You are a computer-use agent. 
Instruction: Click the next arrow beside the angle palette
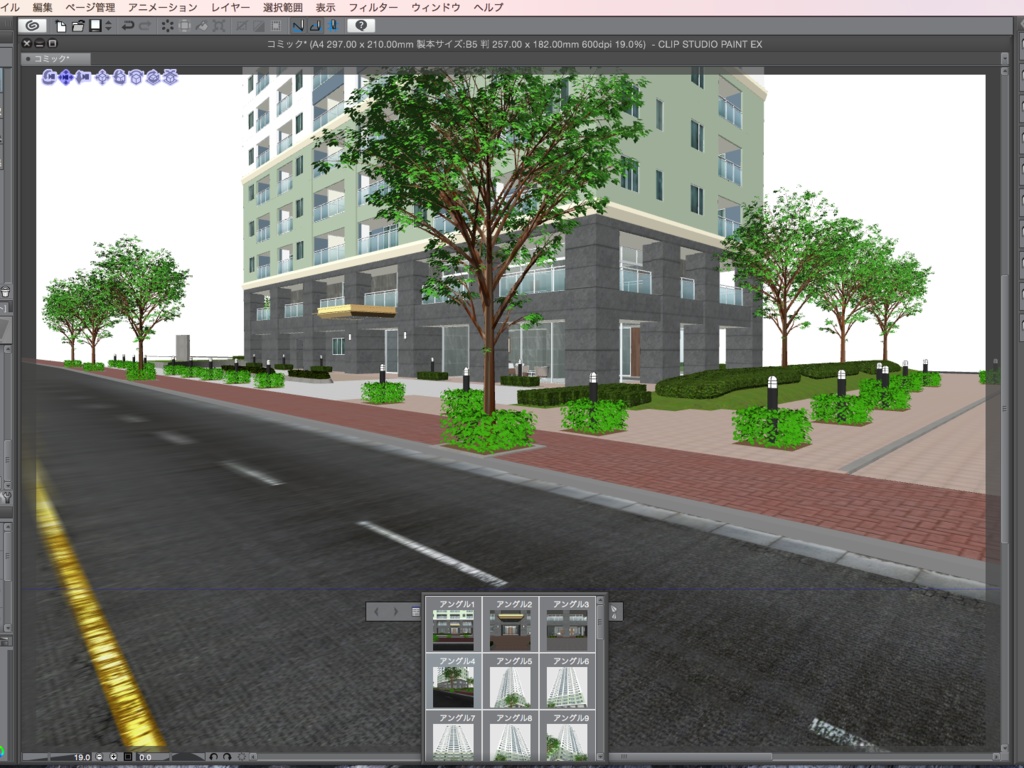[396, 612]
